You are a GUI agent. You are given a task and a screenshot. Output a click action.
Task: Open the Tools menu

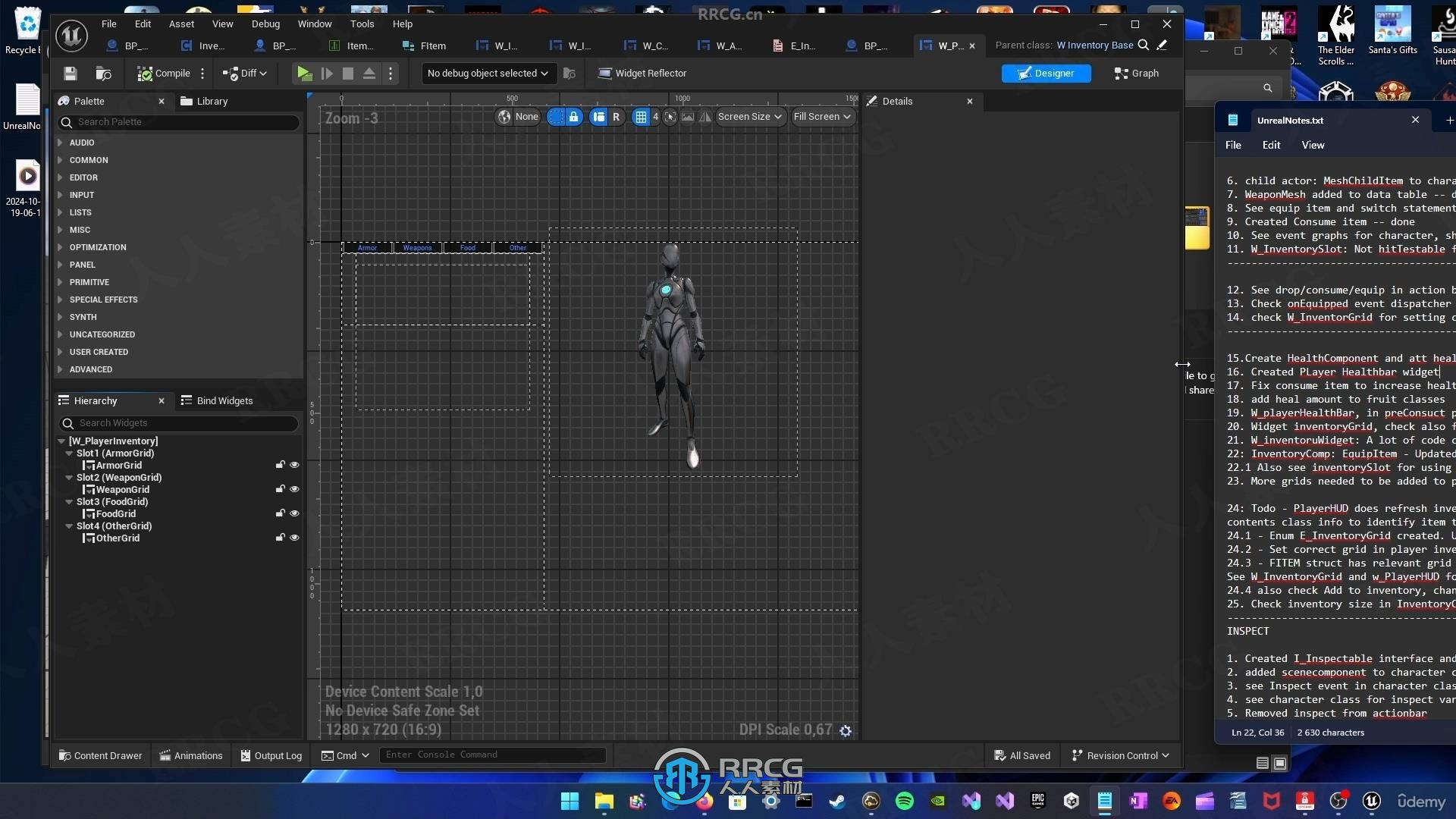[x=362, y=24]
